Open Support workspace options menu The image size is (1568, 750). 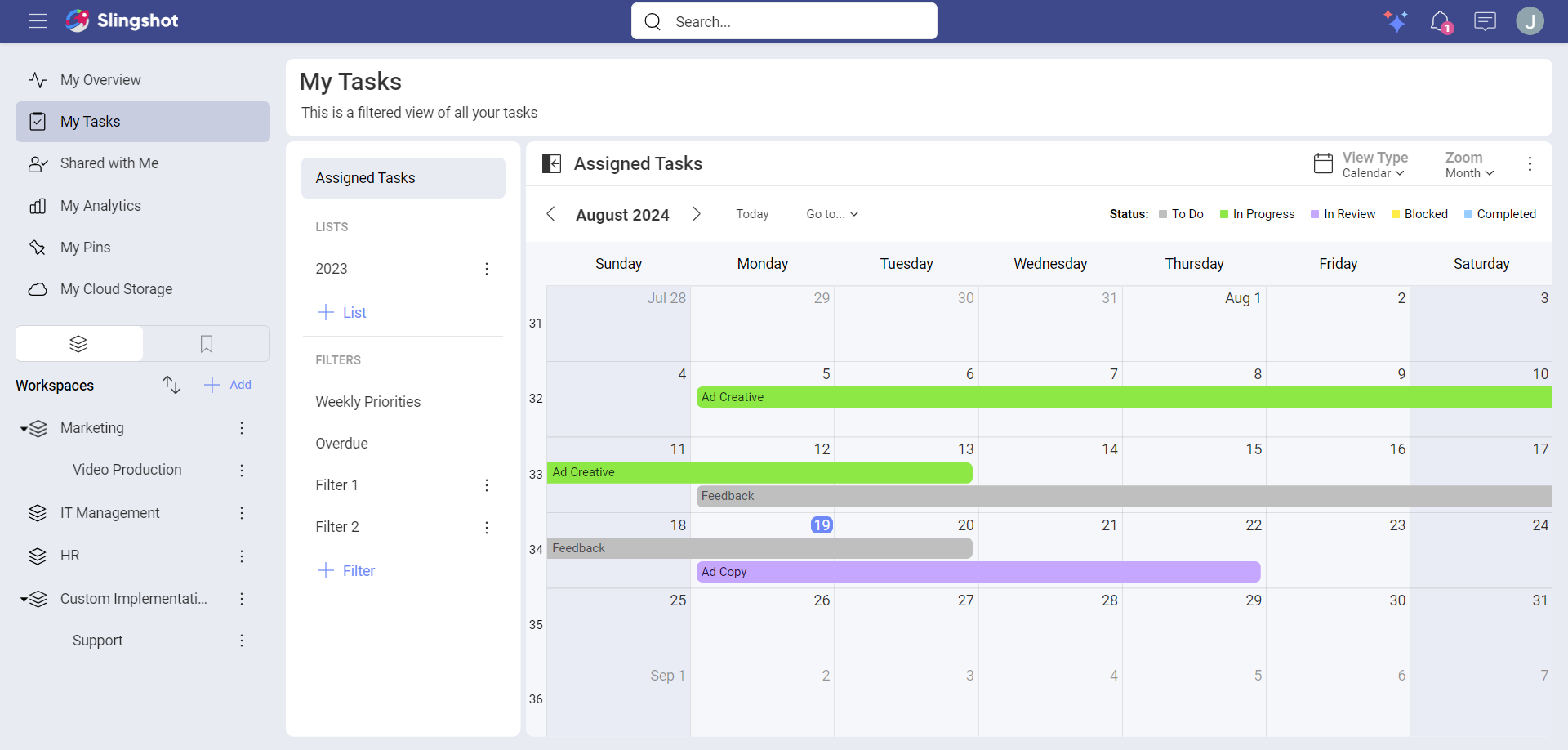(242, 641)
